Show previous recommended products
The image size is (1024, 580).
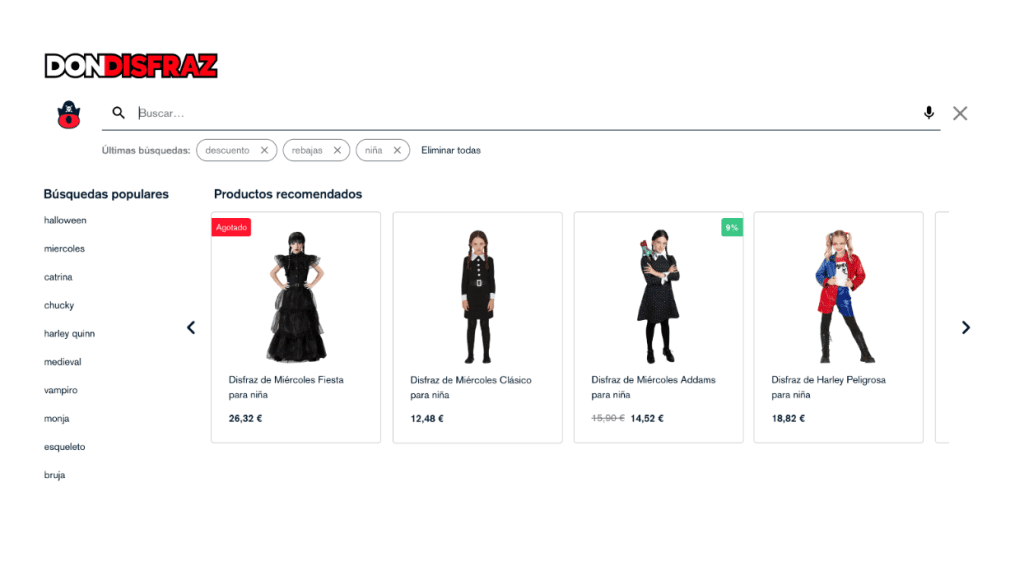tap(191, 327)
